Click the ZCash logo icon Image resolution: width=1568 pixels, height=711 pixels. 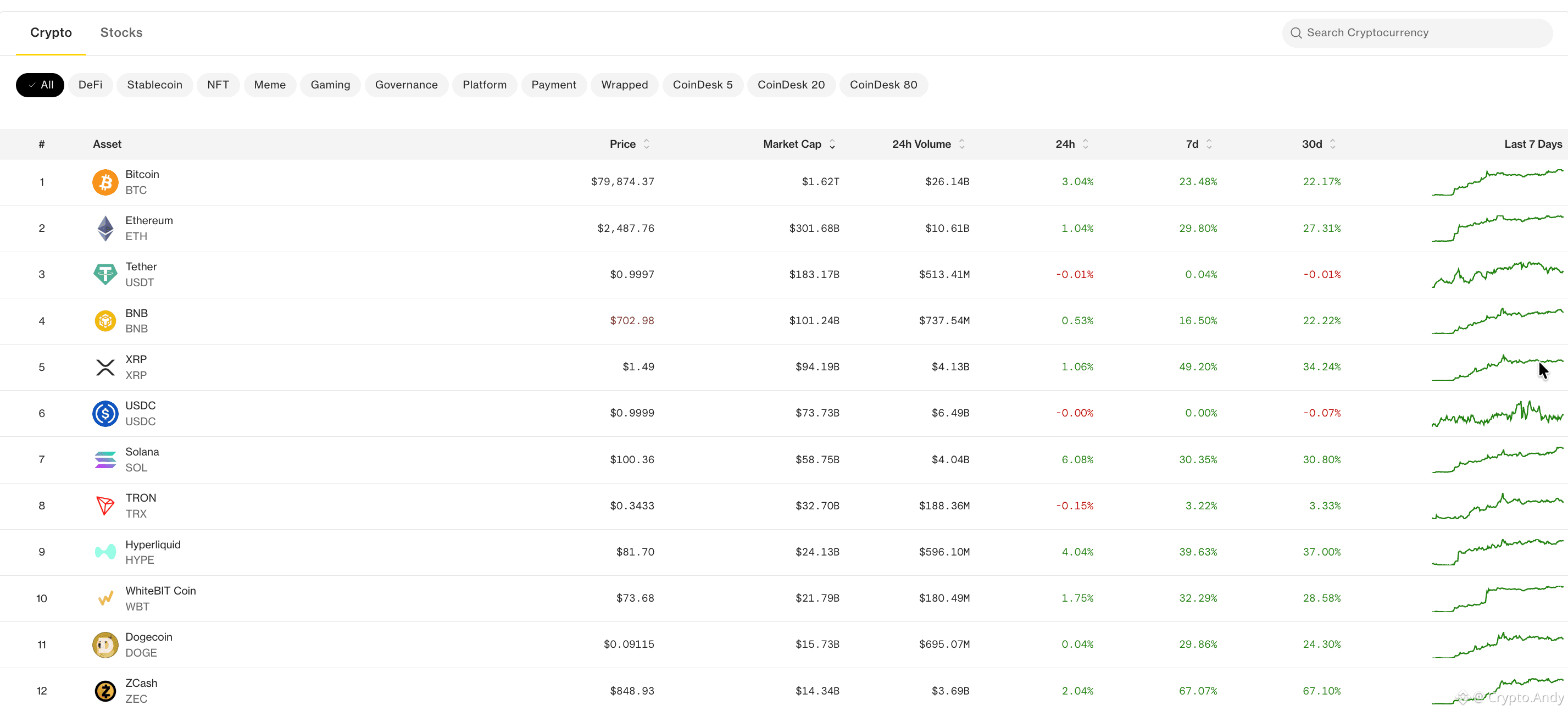pyautogui.click(x=105, y=691)
